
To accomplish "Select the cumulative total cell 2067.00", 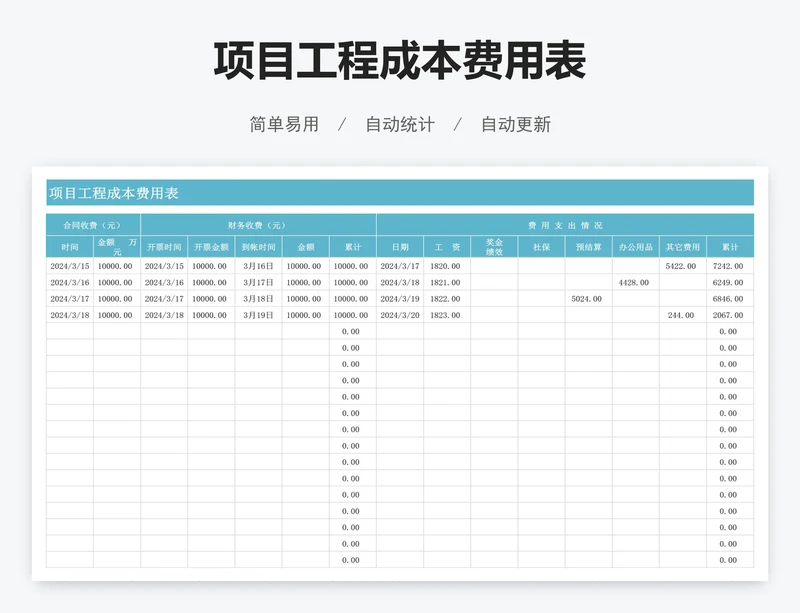I will pos(730,315).
